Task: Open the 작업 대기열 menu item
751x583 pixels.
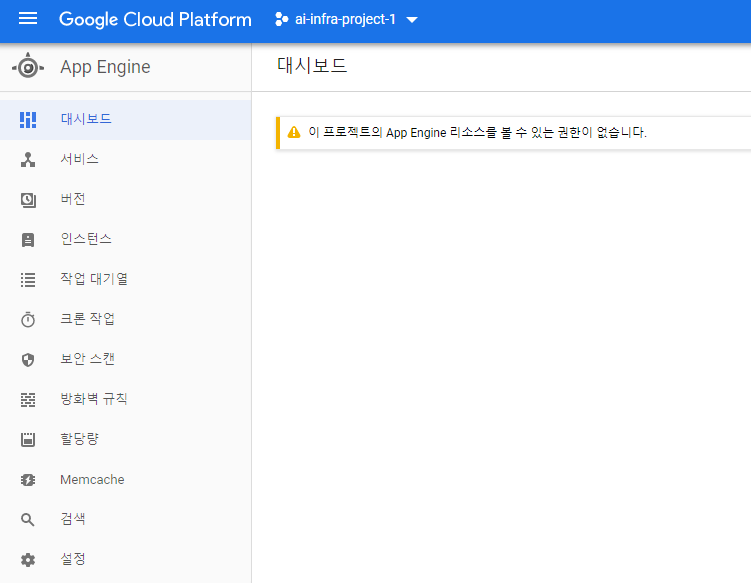Action: (x=125, y=279)
